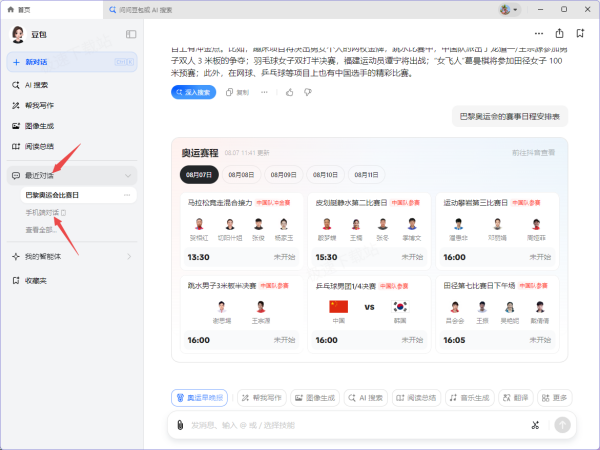Like the answer with thumbs up

click(x=290, y=92)
